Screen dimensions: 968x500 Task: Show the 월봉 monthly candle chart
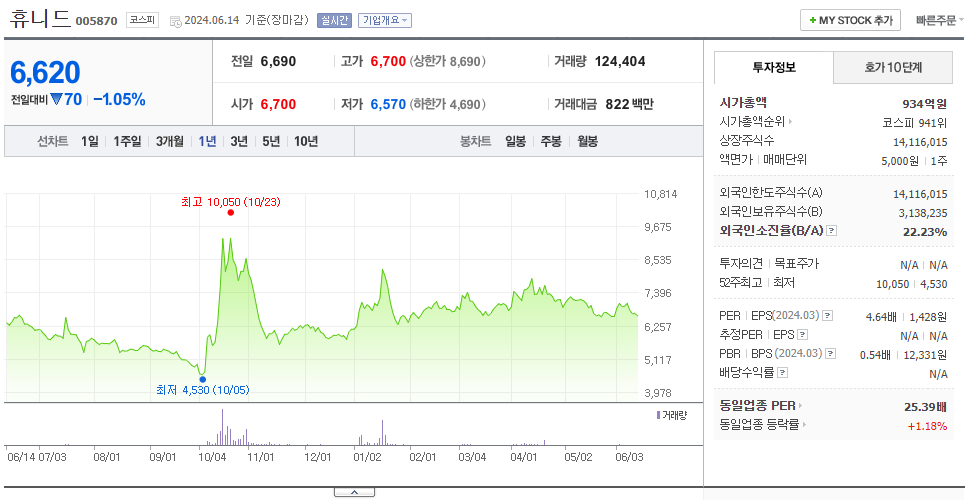point(588,141)
